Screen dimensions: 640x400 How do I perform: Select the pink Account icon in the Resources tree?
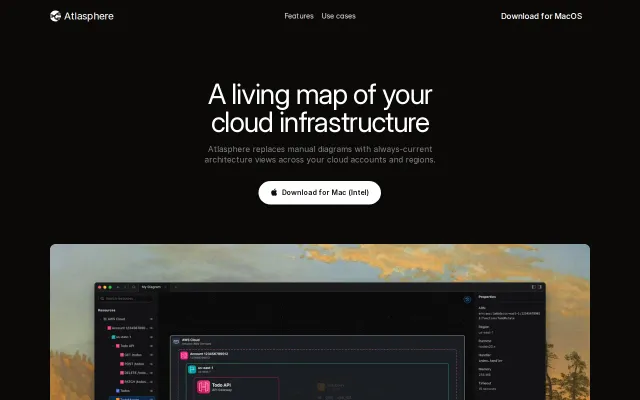pyautogui.click(x=109, y=328)
